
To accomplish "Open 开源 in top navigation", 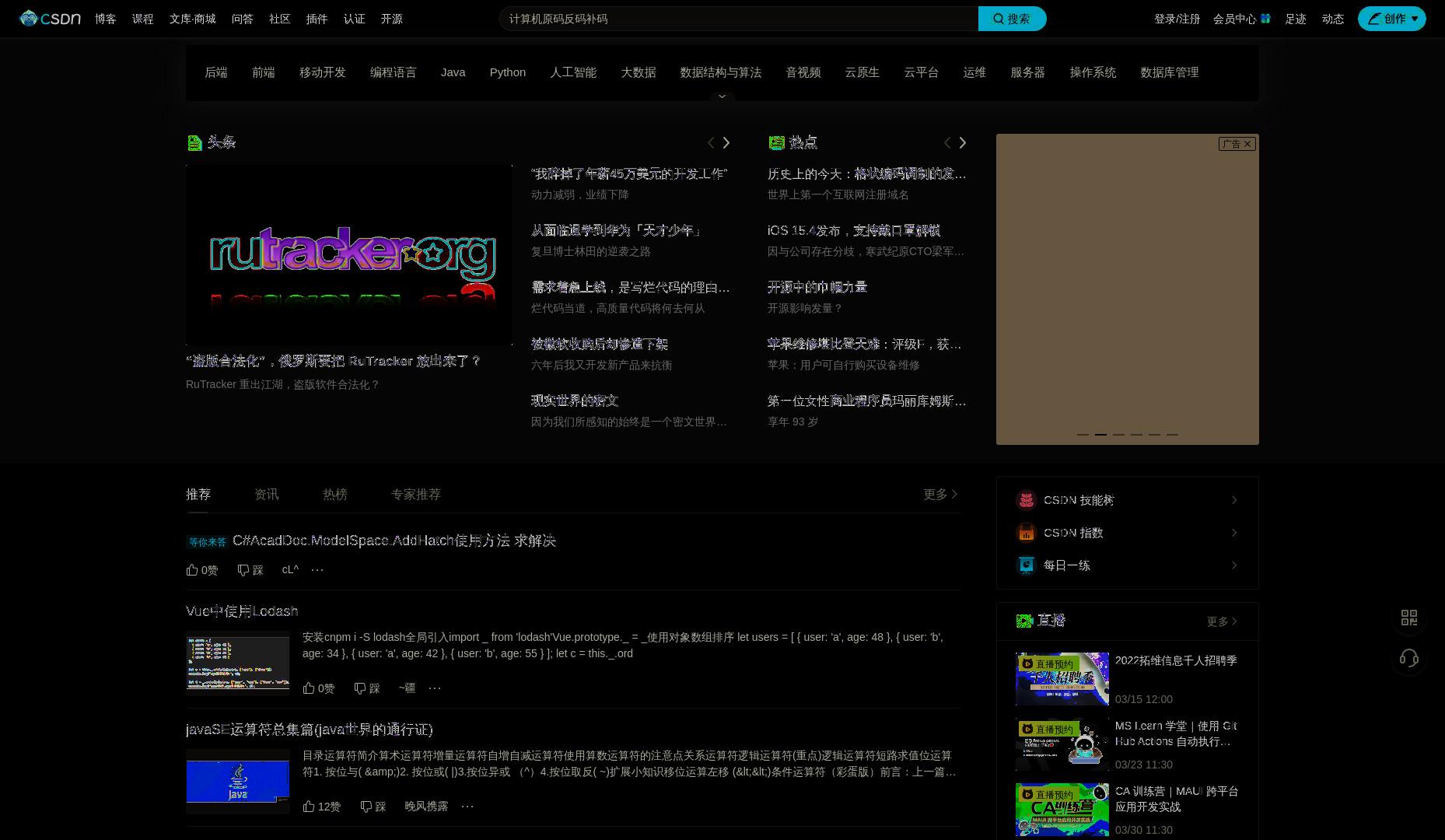I will click(x=392, y=19).
